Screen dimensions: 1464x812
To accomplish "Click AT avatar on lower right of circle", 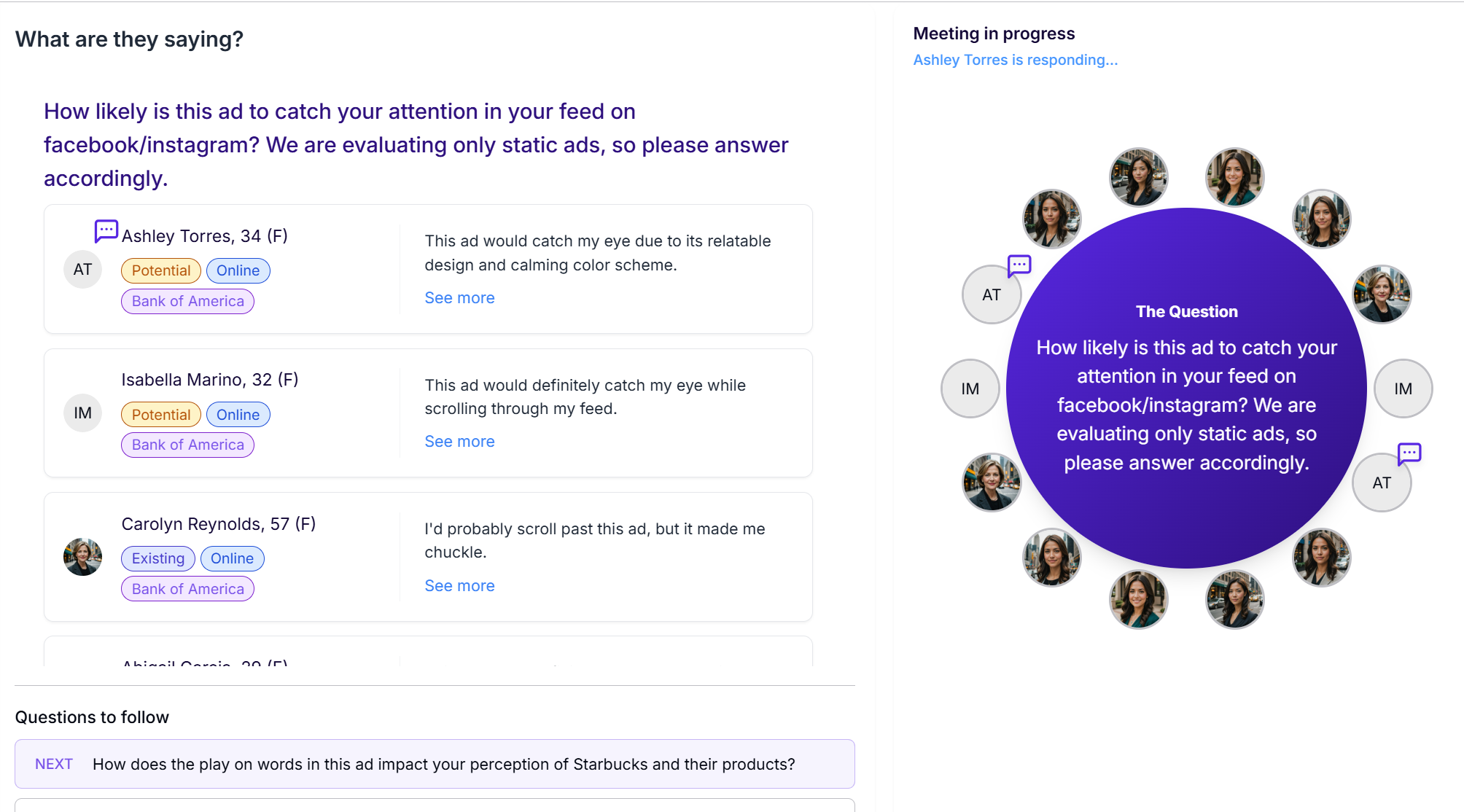I will 1382,483.
